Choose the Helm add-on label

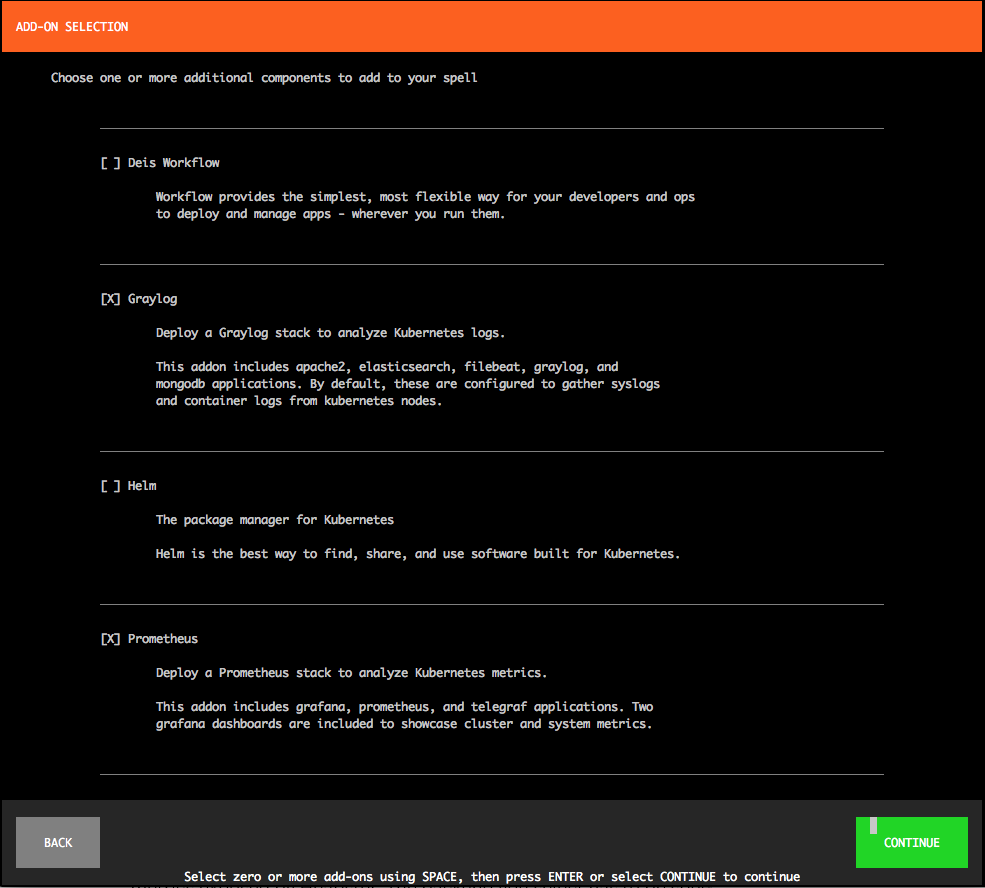point(143,486)
